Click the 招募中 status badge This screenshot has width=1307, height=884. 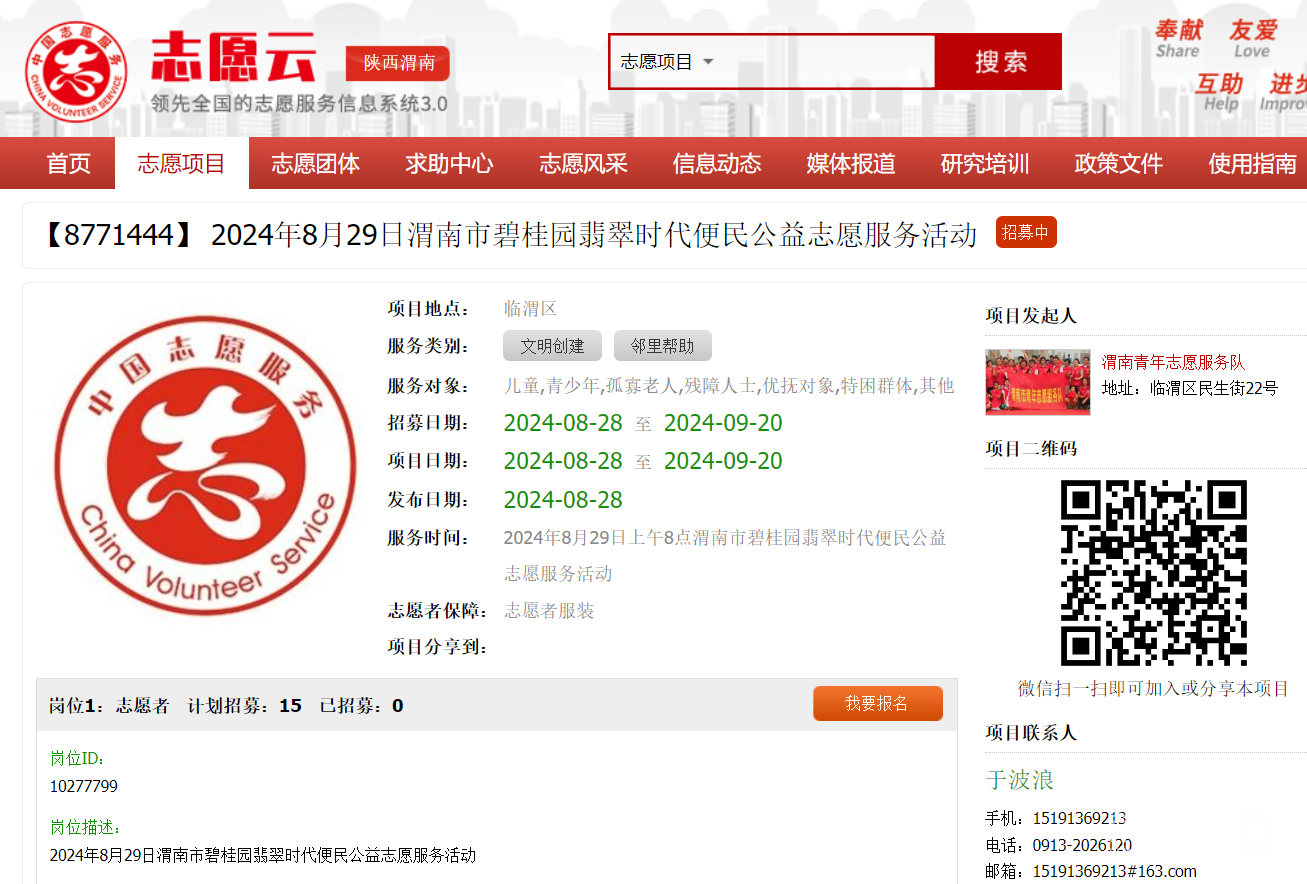(1026, 232)
